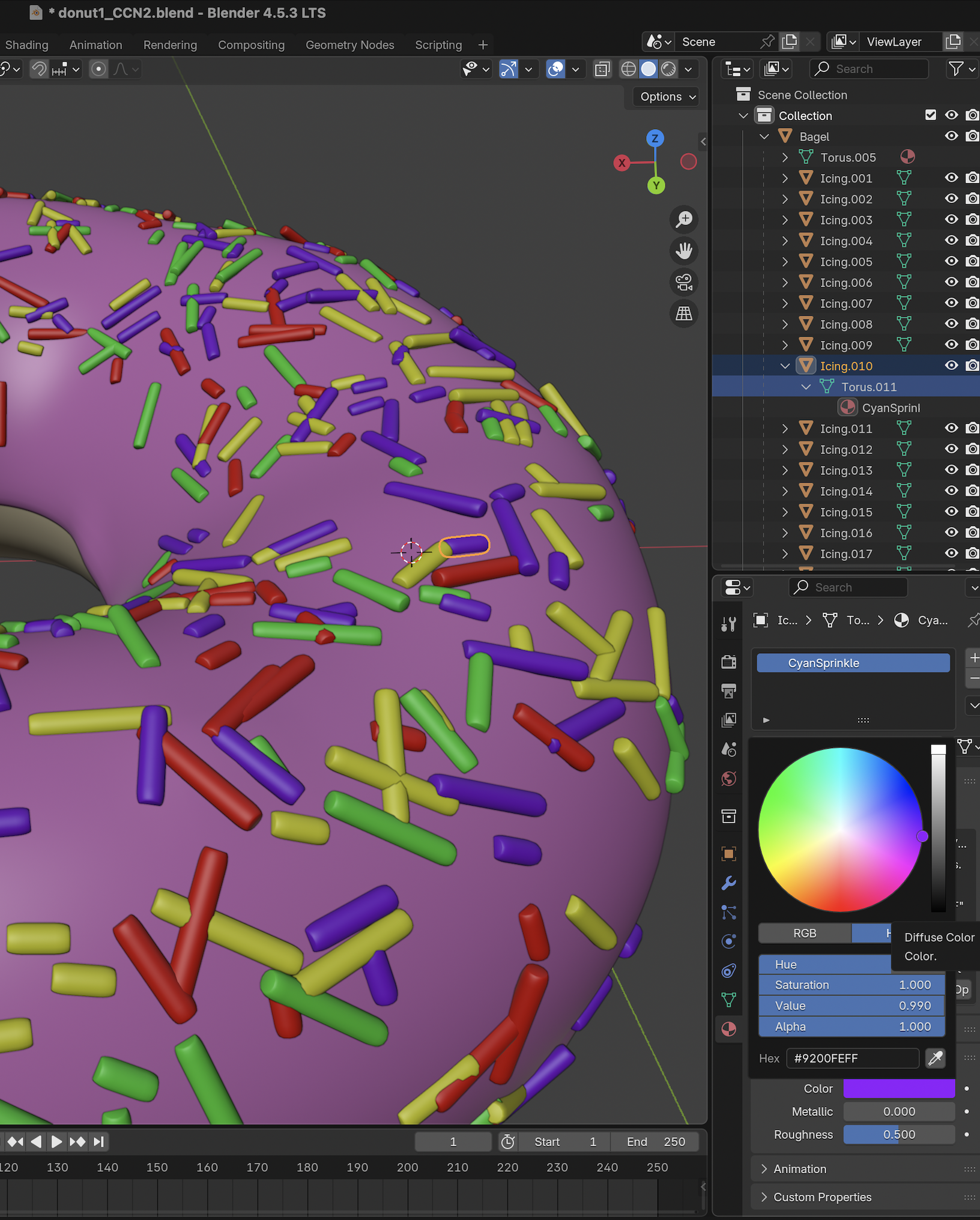Switch to Material Preview viewport shading
Image resolution: width=980 pixels, height=1220 pixels.
pos(668,69)
